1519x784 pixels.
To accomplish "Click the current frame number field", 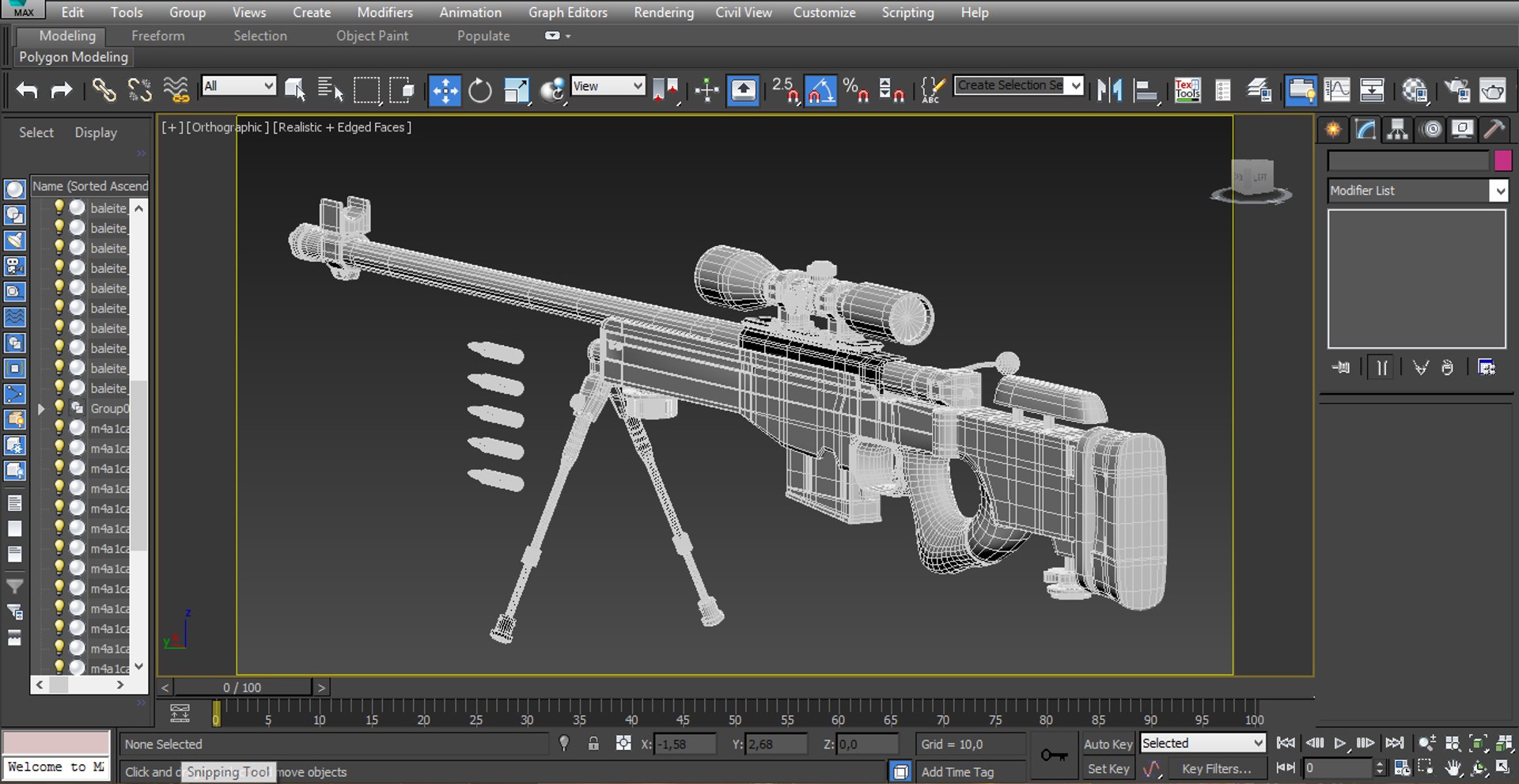I will [x=1338, y=767].
